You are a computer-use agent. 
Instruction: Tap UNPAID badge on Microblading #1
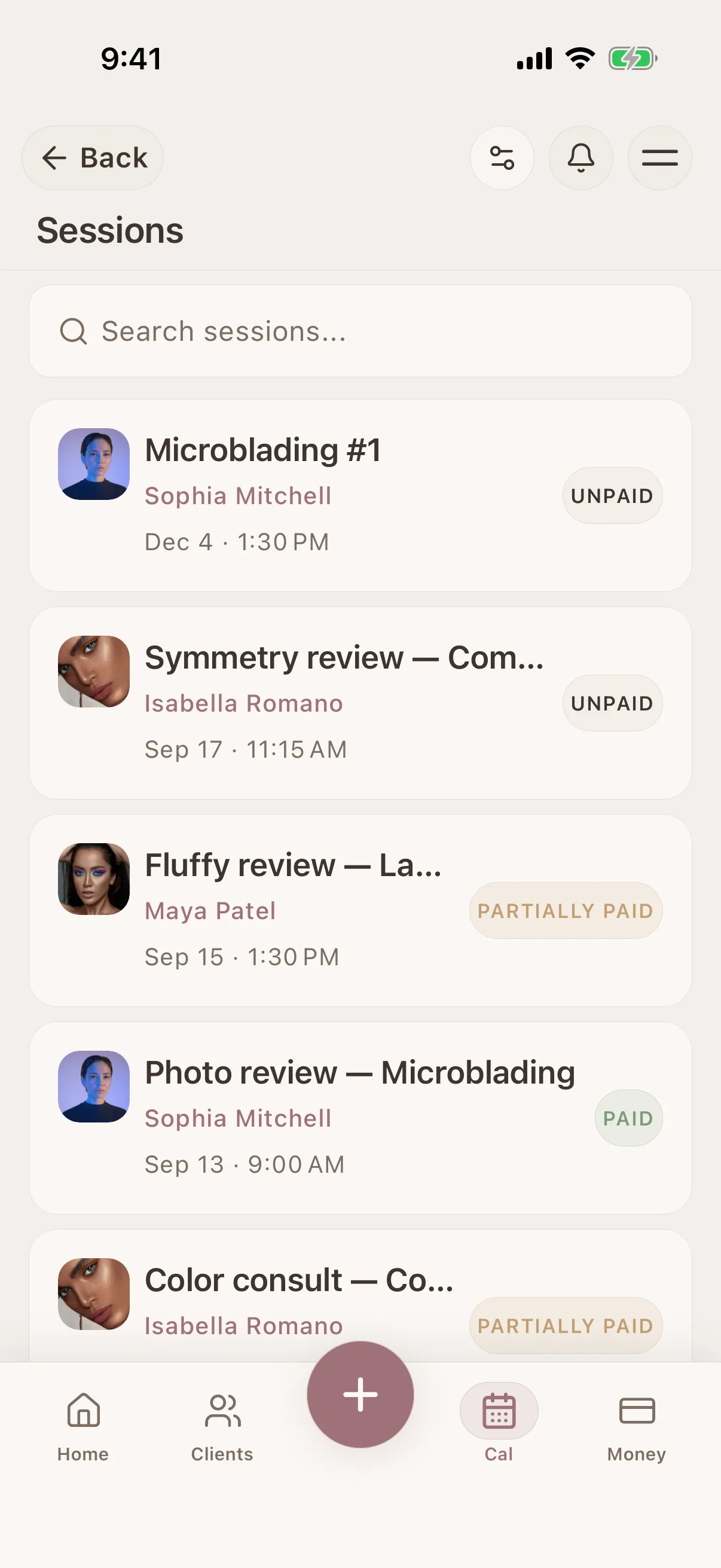click(x=612, y=496)
